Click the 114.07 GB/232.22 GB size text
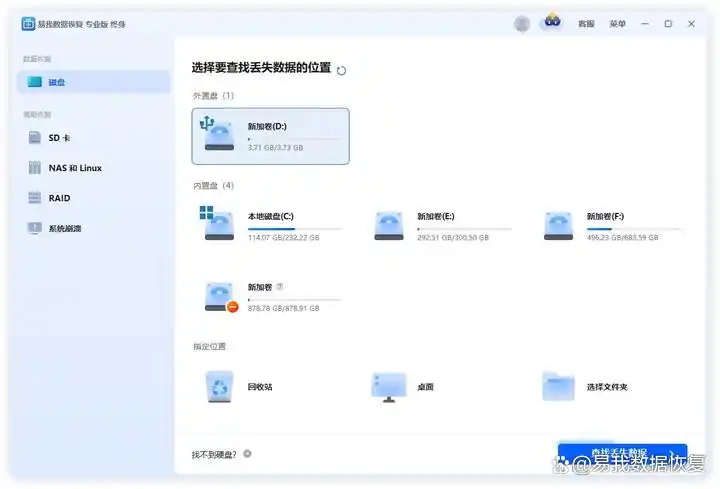This screenshot has width=720, height=489. coord(283,238)
